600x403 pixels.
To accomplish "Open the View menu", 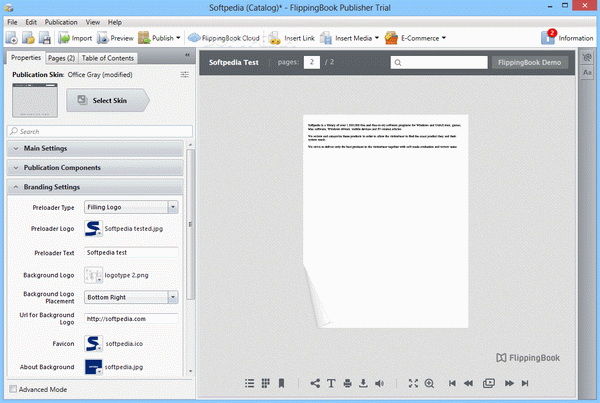I will (x=93, y=22).
